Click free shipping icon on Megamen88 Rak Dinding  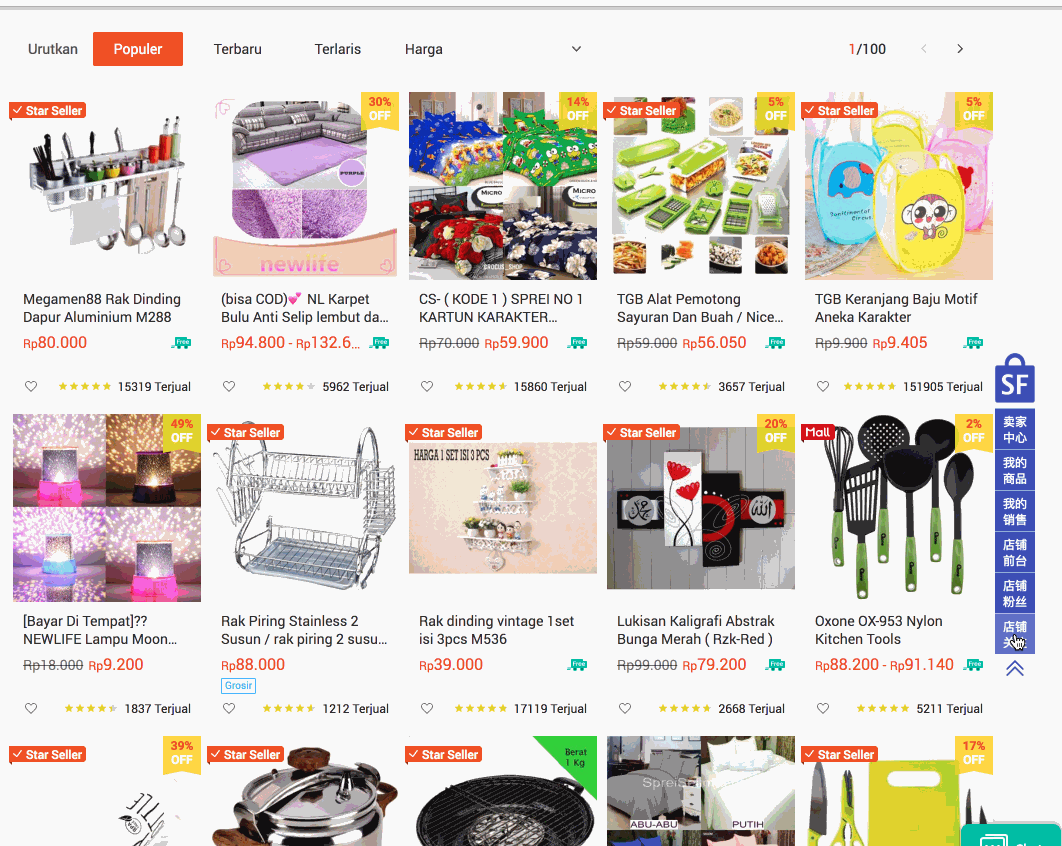click(x=181, y=343)
